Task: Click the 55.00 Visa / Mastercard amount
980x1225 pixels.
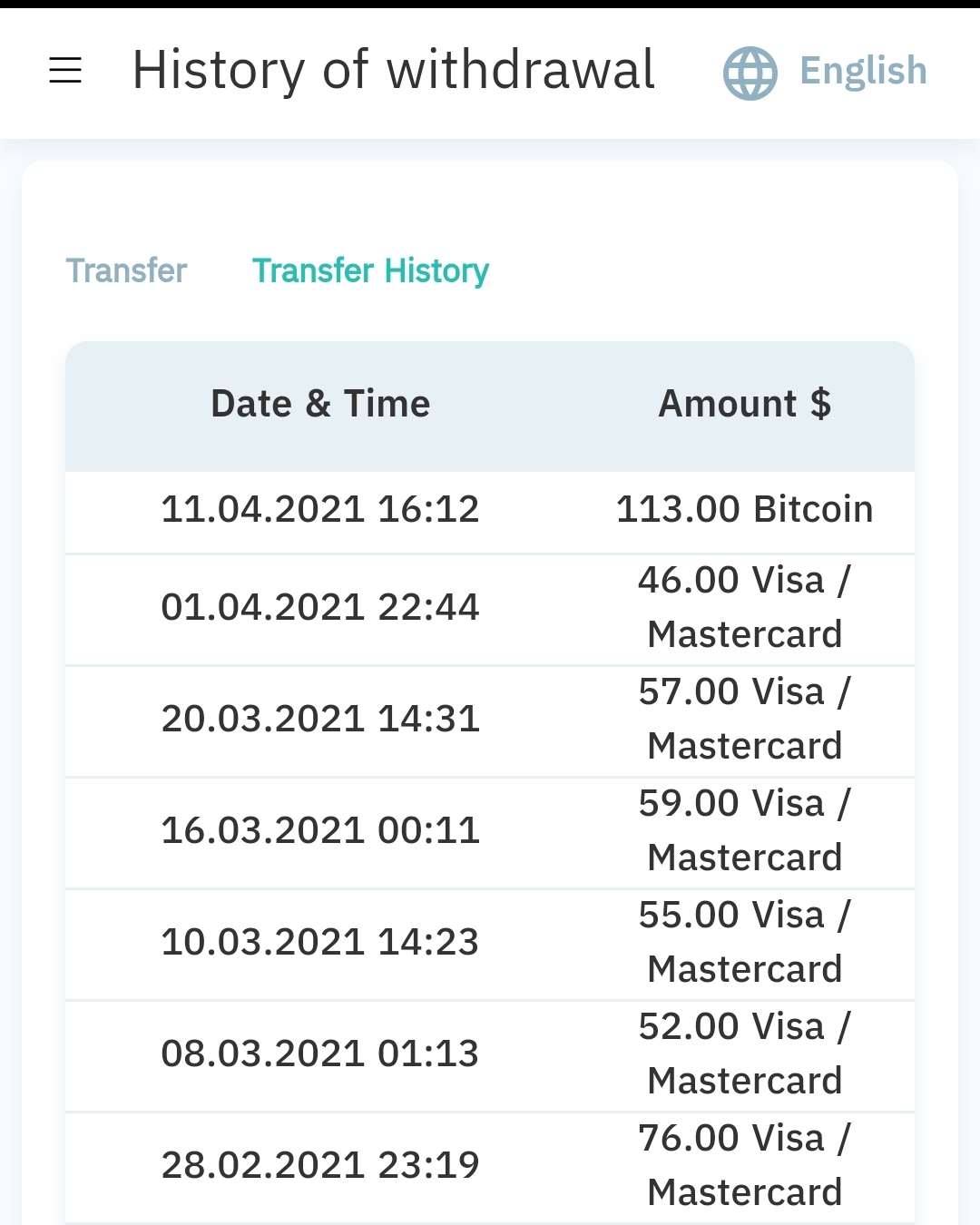Action: click(x=745, y=942)
